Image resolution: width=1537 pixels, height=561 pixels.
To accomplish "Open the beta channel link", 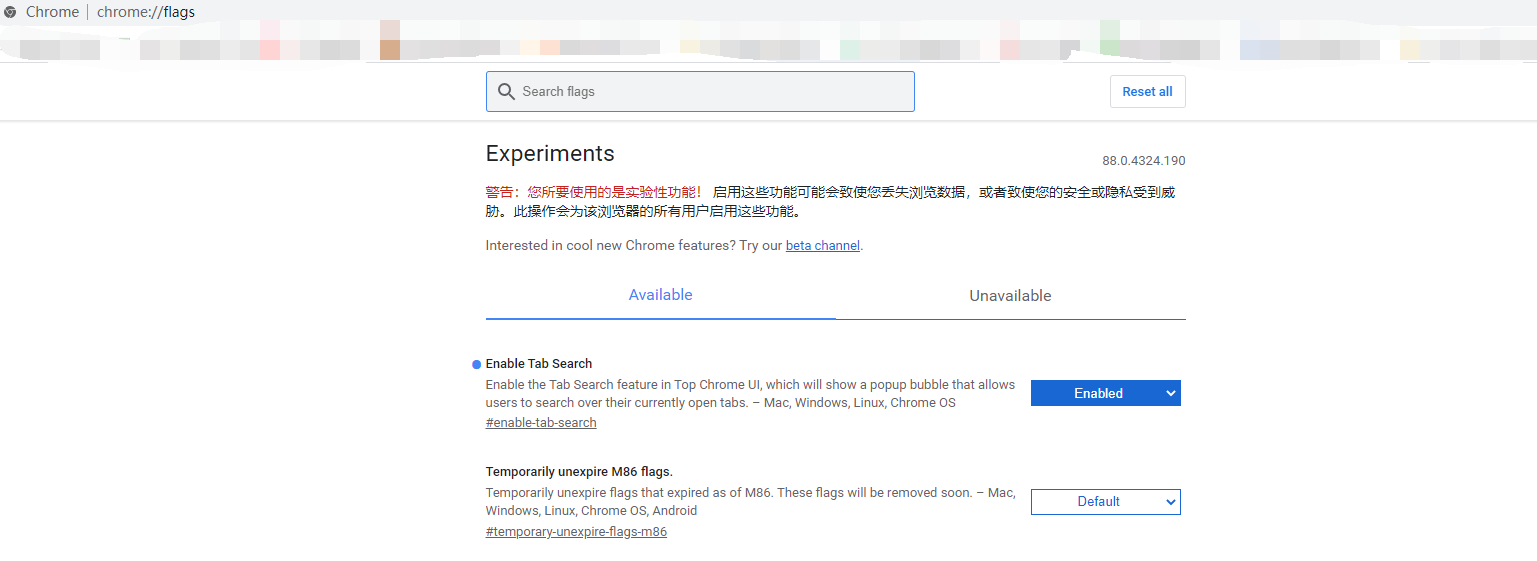I will pyautogui.click(x=822, y=246).
